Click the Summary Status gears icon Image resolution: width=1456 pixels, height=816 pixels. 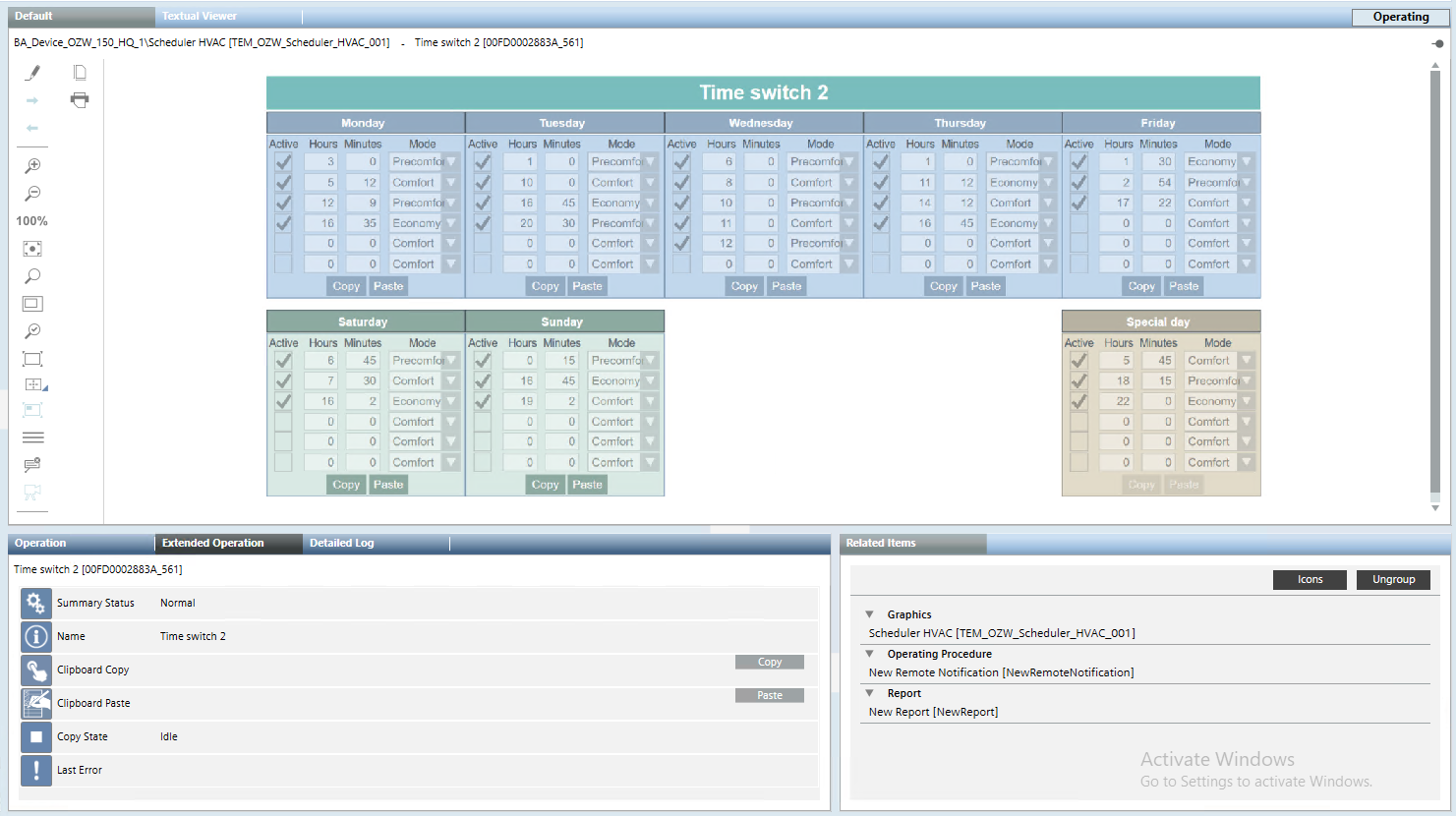click(x=36, y=603)
